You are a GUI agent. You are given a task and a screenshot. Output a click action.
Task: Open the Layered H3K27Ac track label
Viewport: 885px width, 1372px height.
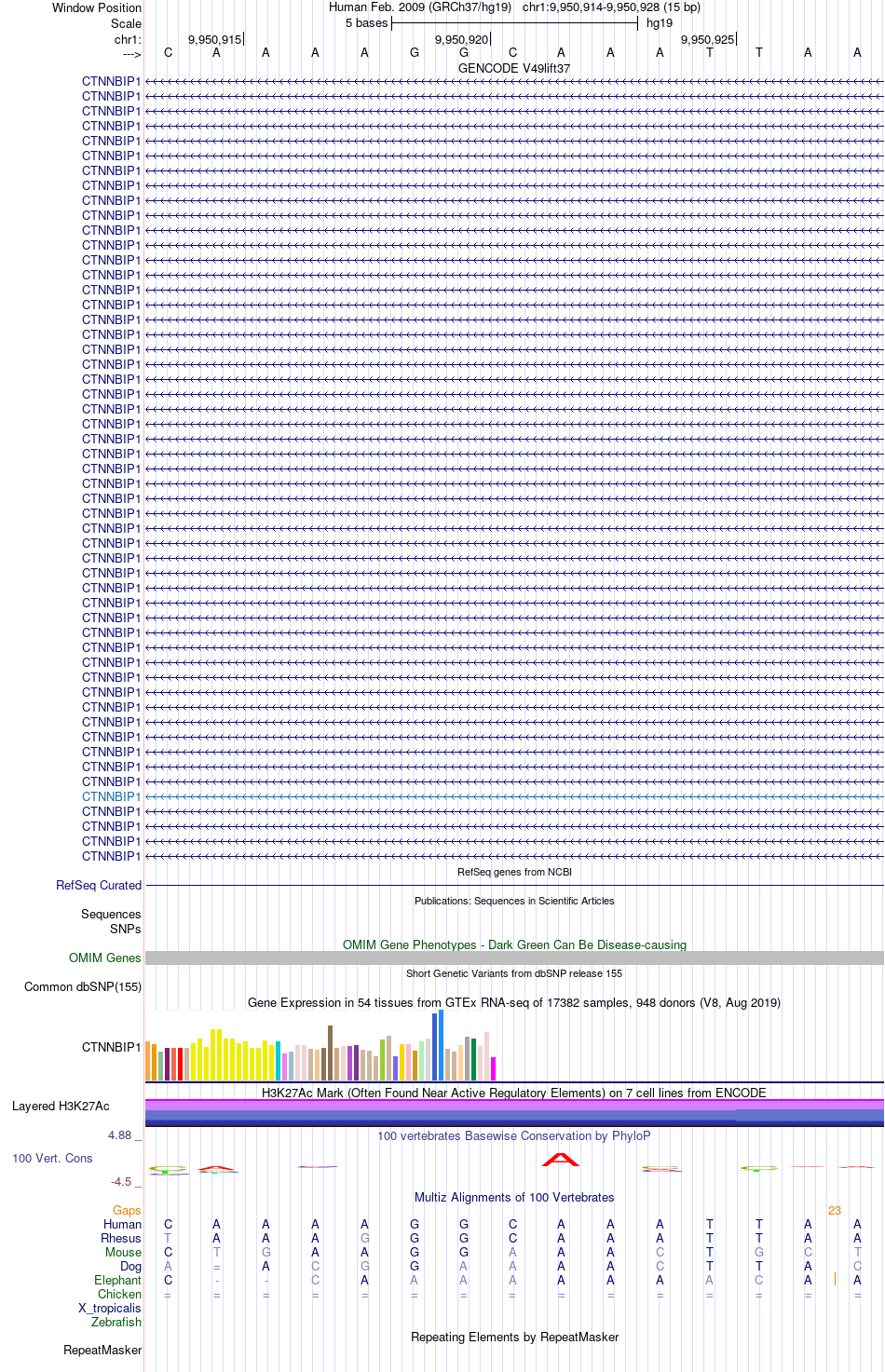tap(61, 1106)
